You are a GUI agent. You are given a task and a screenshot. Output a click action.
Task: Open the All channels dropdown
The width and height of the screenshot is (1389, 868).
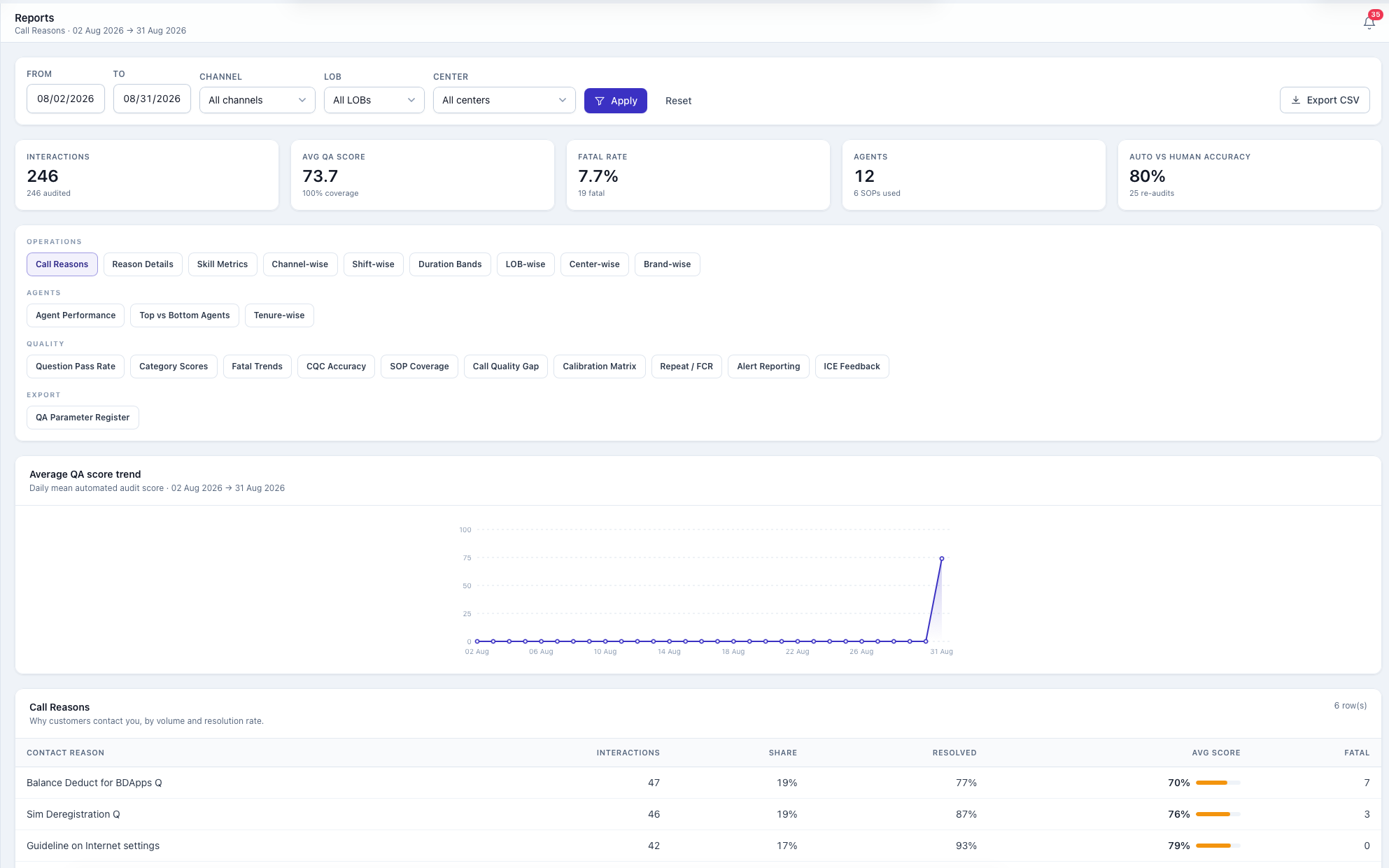point(257,100)
